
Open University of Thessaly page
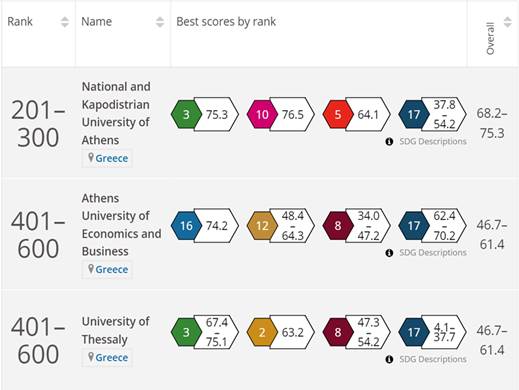(x=116, y=330)
